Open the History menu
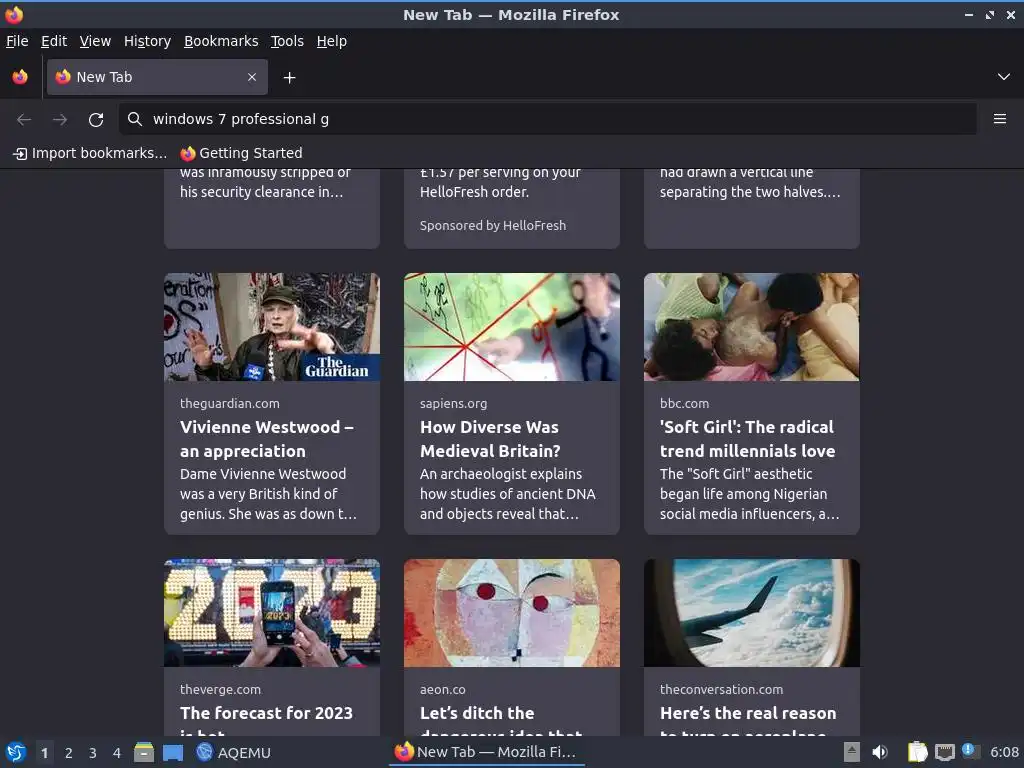 tap(147, 41)
